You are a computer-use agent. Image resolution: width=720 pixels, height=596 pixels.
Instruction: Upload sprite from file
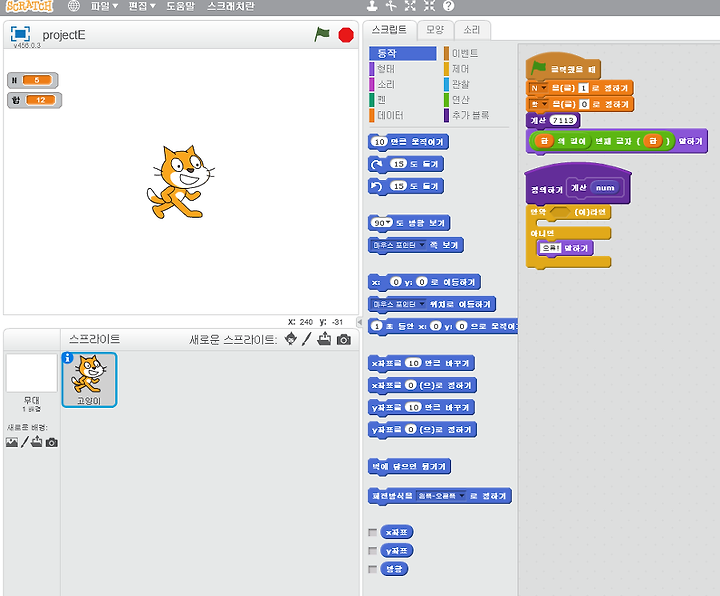click(324, 339)
